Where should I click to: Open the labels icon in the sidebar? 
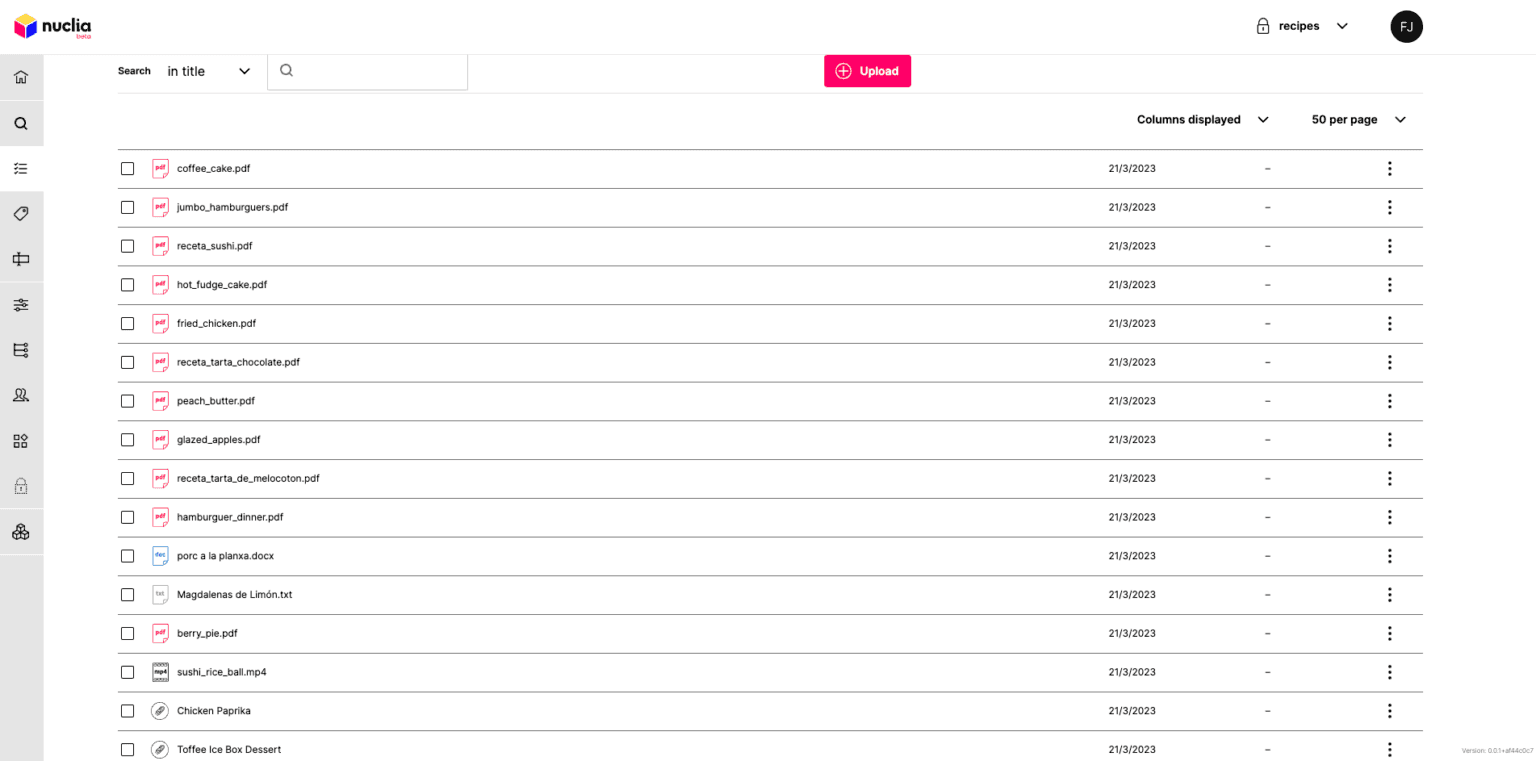(x=21, y=213)
